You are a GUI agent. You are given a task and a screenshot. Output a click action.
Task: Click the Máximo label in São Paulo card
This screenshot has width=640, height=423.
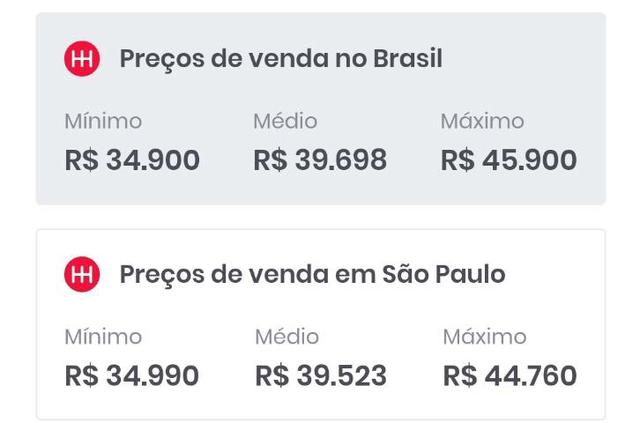coord(485,337)
